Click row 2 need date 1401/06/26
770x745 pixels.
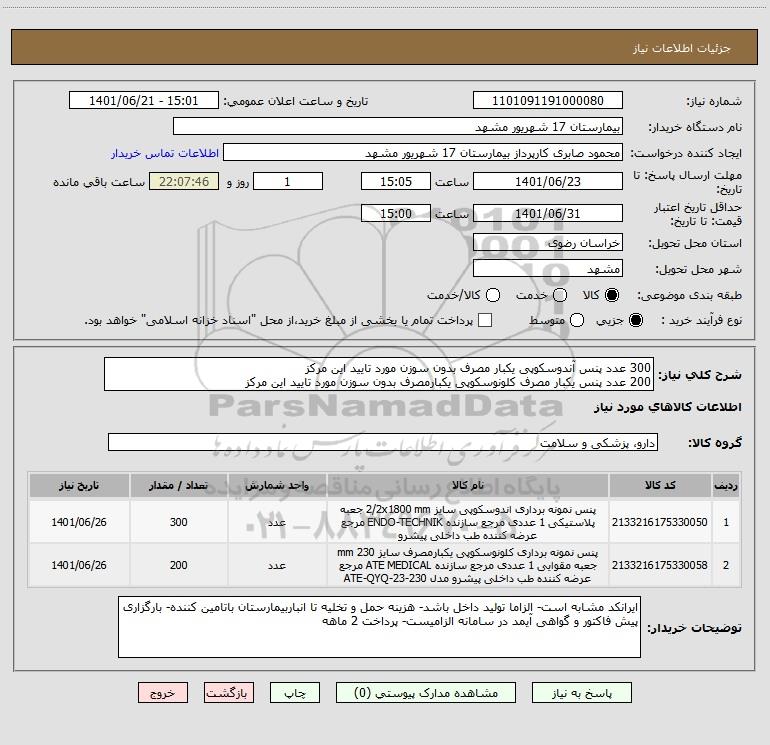coord(79,565)
